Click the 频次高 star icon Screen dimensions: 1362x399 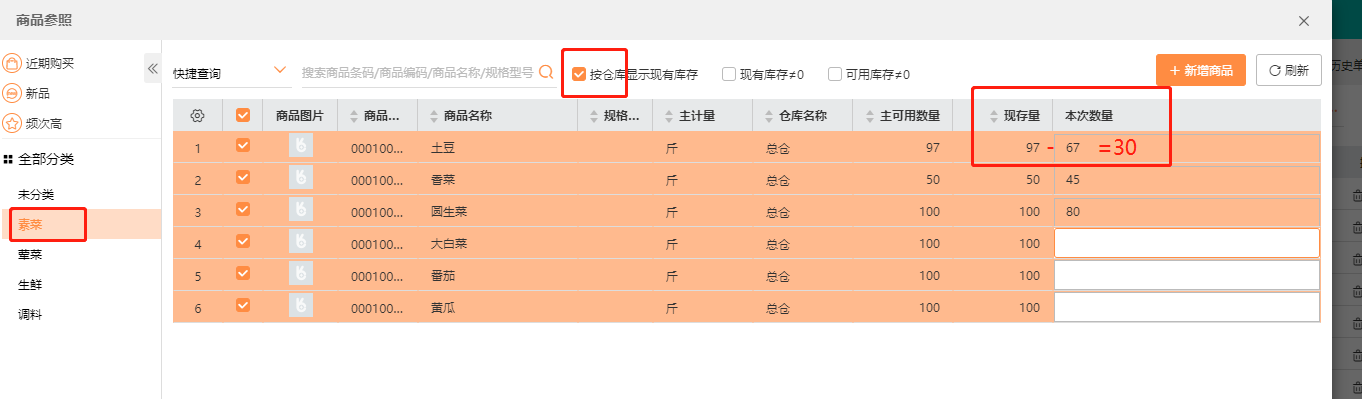click(12, 123)
